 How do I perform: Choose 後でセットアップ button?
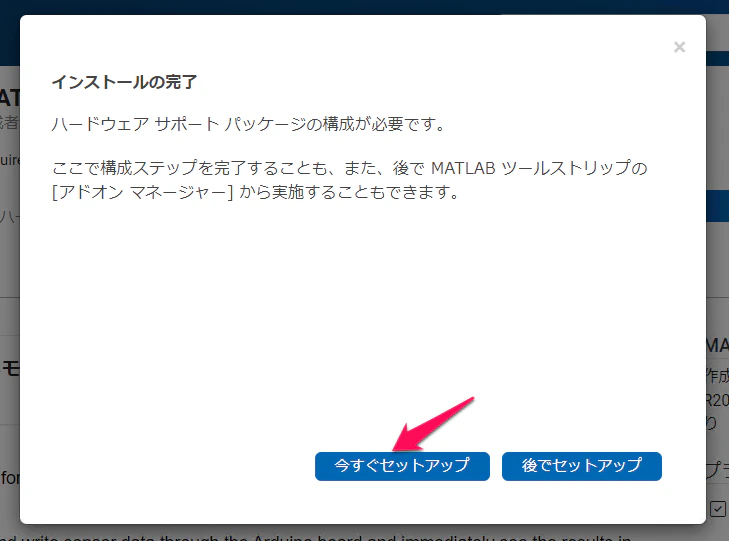pyautogui.click(x=582, y=466)
